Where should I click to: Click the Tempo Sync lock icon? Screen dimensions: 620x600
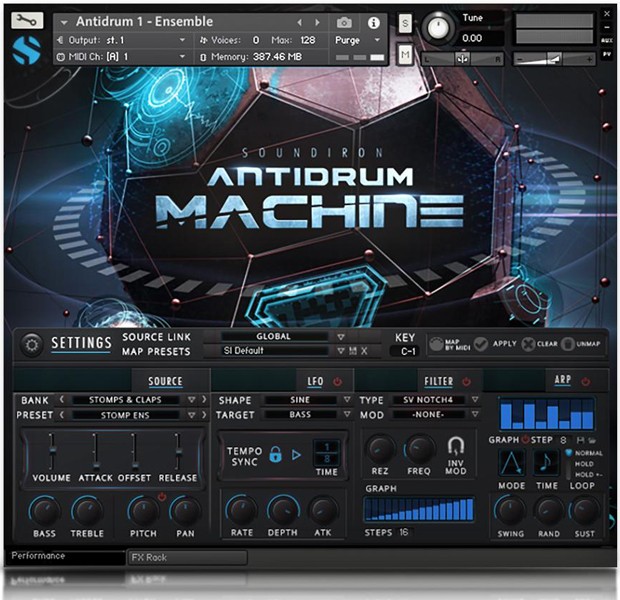[x=276, y=454]
